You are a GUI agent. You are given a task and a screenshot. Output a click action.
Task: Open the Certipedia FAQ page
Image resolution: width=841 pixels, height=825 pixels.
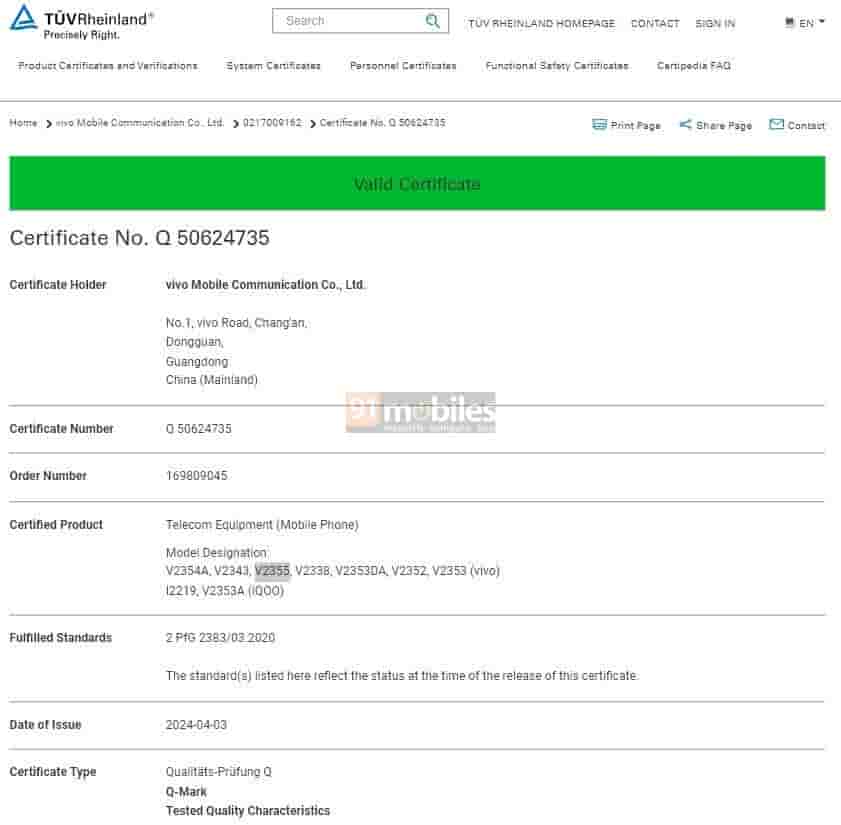[693, 66]
